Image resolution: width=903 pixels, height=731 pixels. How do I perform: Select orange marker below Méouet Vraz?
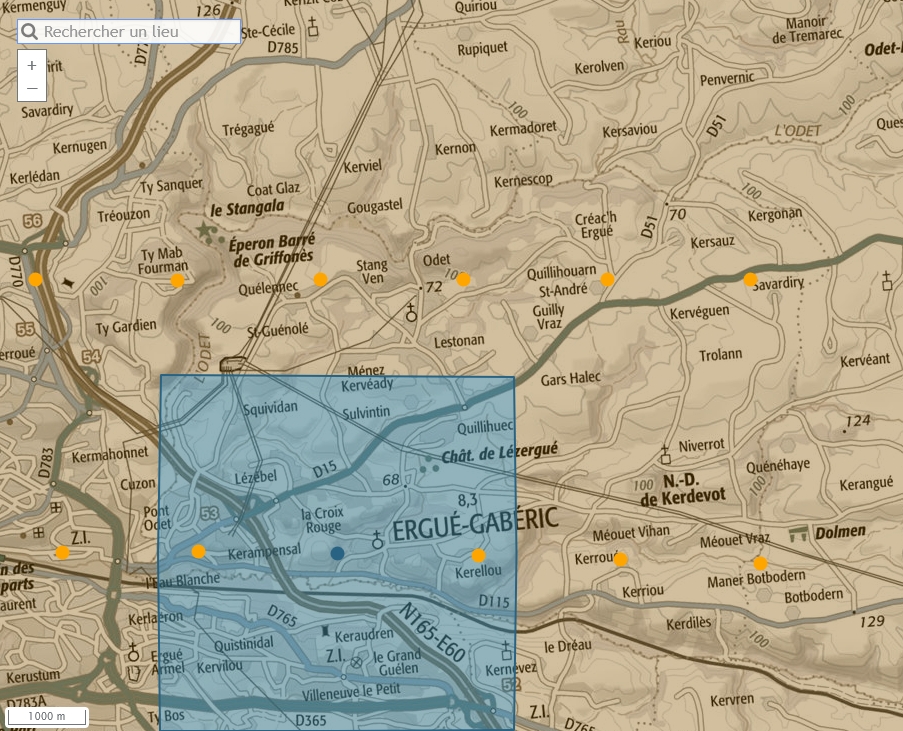point(760,563)
